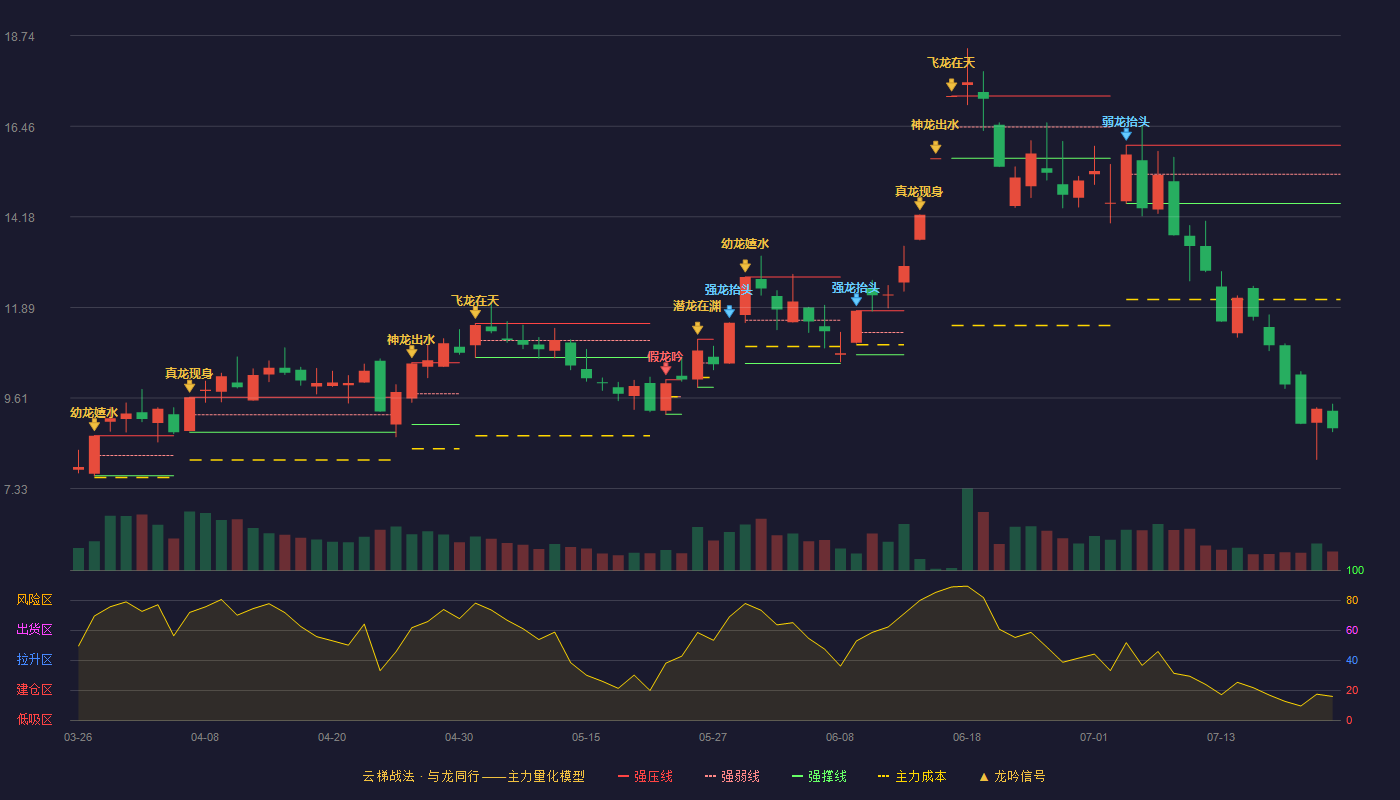Toggle the 强弱线 legend entry
This screenshot has width=1400, height=800.
[x=732, y=776]
